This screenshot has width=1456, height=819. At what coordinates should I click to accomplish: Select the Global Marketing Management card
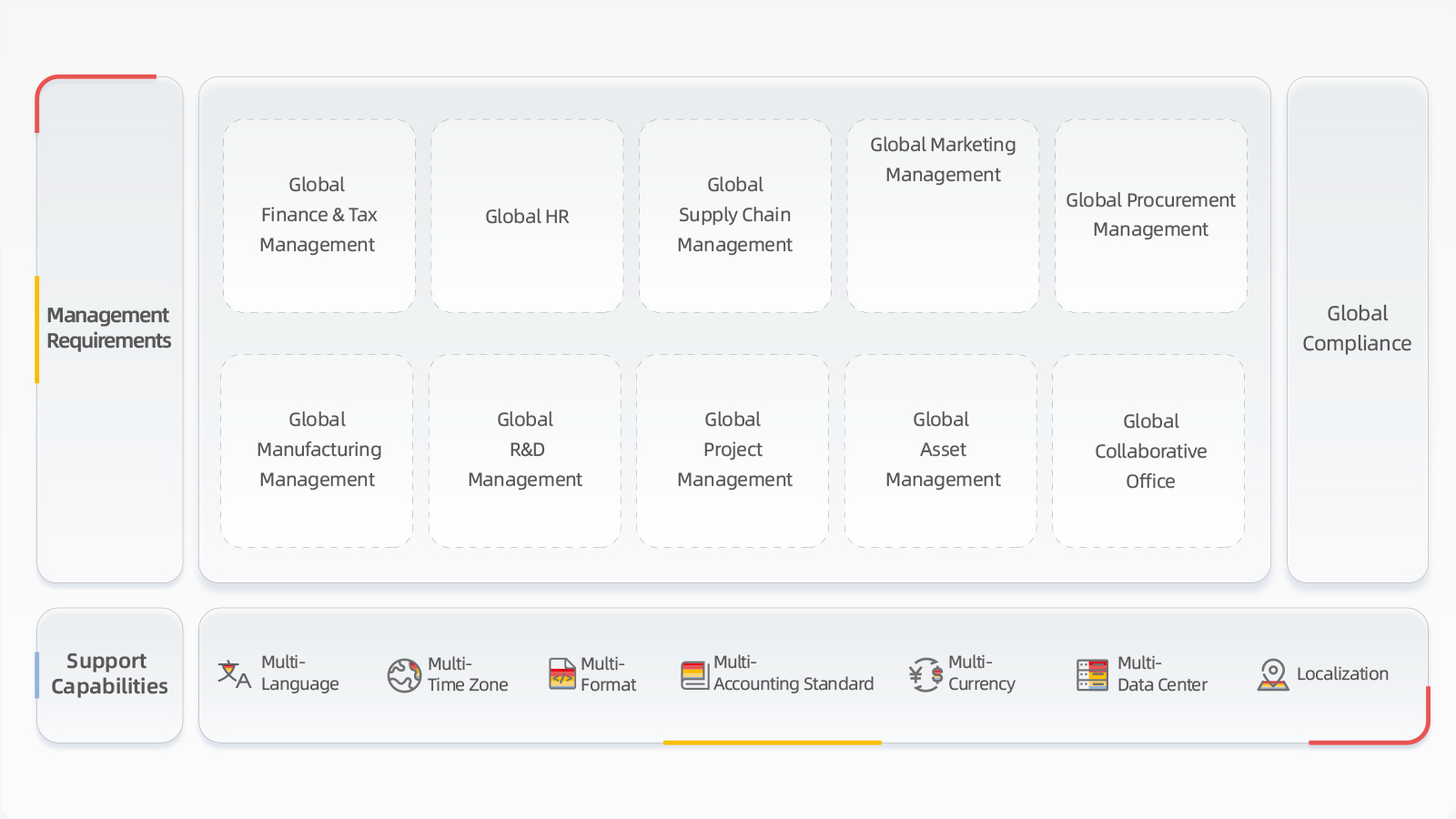(x=943, y=216)
